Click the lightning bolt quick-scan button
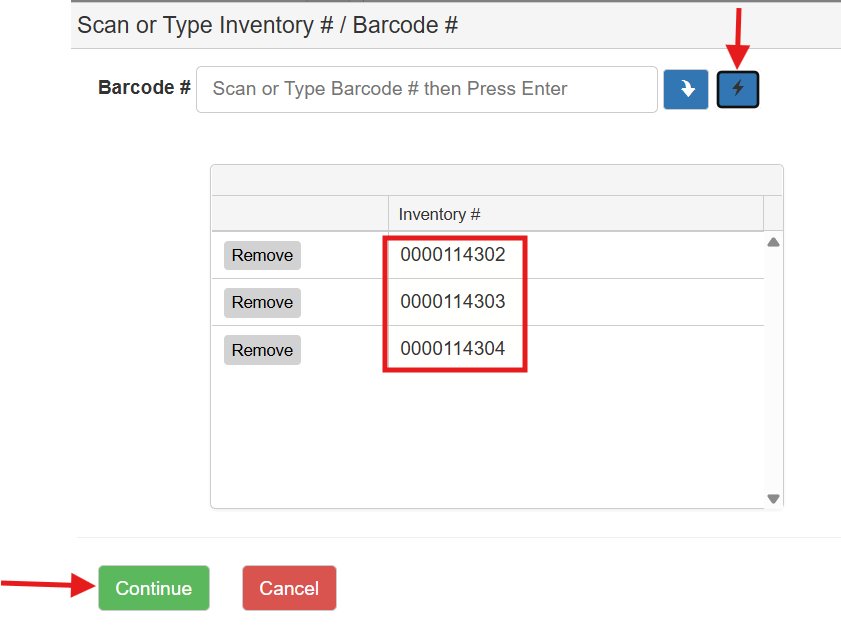Screen dimensions: 841x627 click(738, 89)
